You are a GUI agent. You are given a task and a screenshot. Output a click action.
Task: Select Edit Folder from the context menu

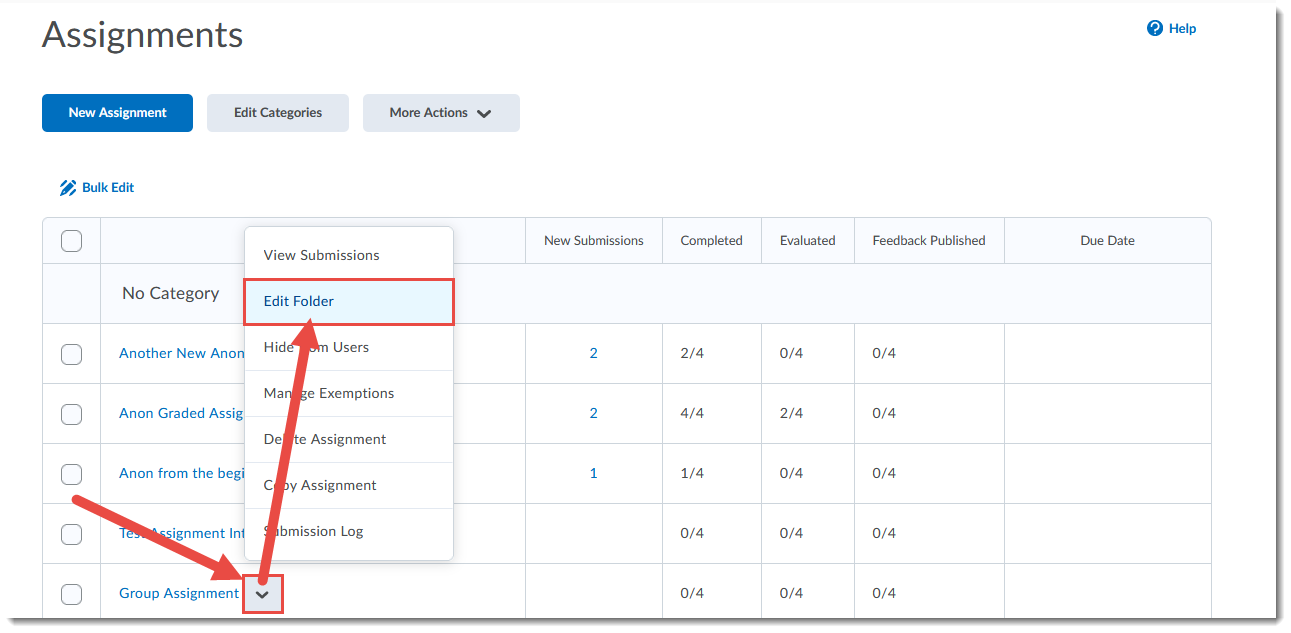point(298,300)
